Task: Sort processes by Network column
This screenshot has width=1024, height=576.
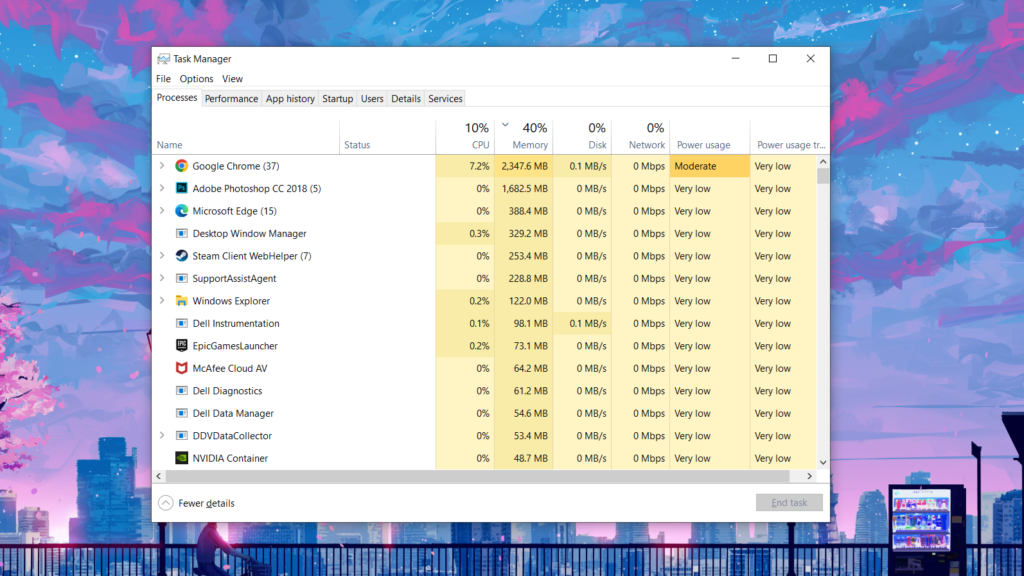Action: (x=641, y=136)
